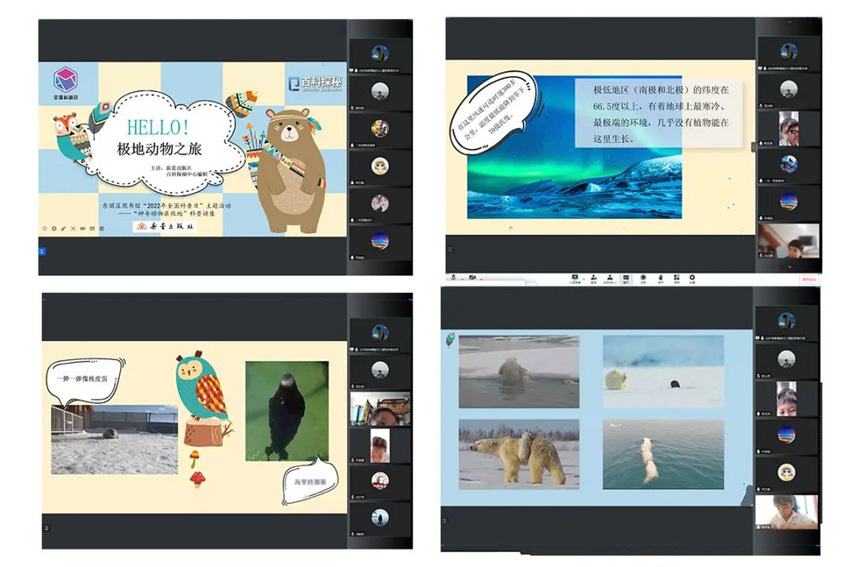Select the bottom video tile beside polar bear slide
Image resolution: width=850 pixels, height=567 pixels.
pyautogui.click(x=787, y=510)
